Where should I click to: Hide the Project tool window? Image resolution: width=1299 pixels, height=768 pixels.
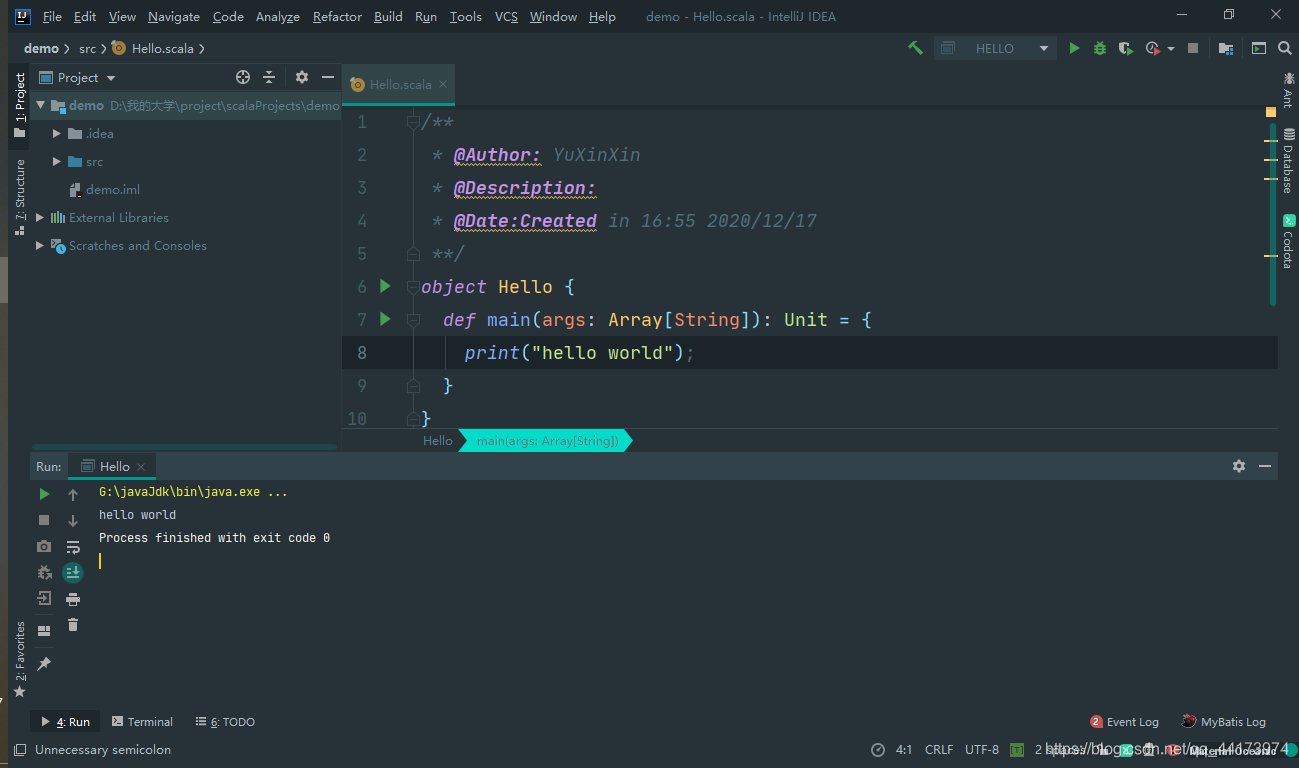coord(328,77)
